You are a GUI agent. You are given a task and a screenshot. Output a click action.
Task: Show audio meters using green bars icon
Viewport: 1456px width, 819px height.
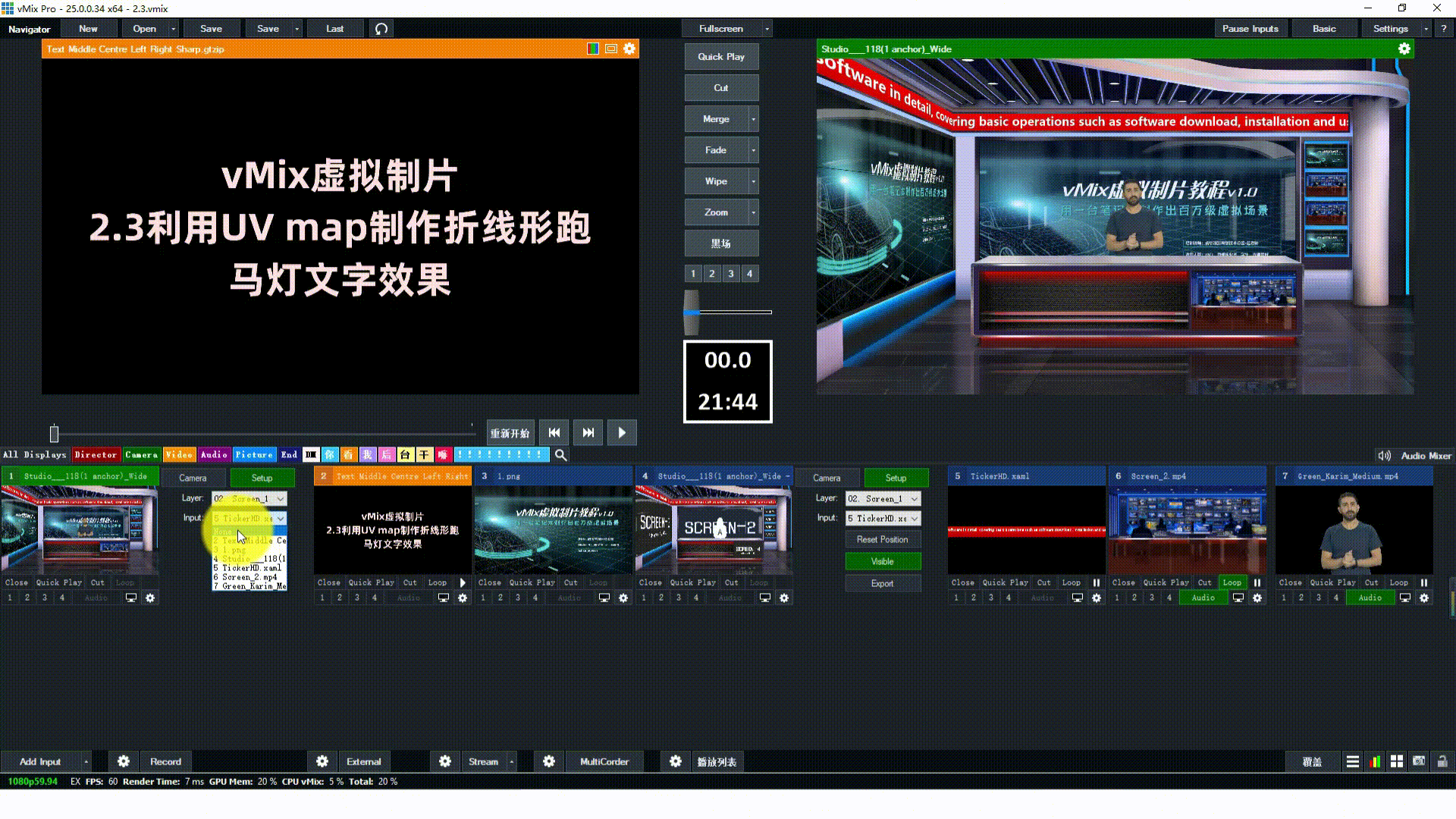(1375, 761)
